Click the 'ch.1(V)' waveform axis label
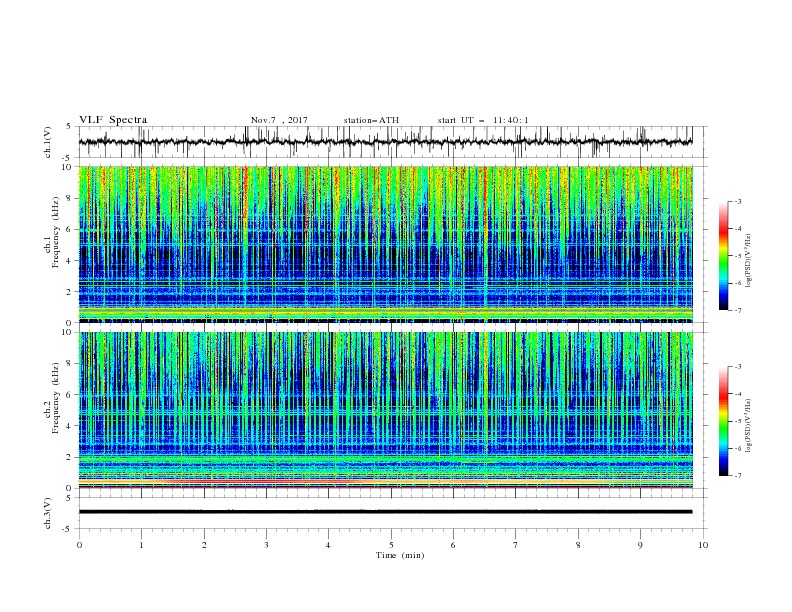Screen dimensions: 792x612 (48, 142)
